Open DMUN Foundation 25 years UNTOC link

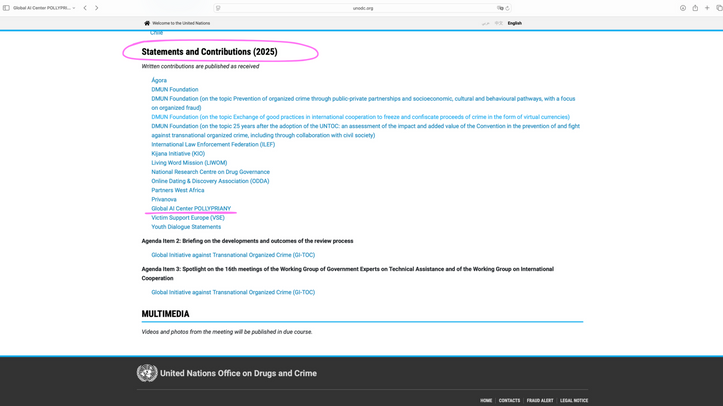(366, 131)
